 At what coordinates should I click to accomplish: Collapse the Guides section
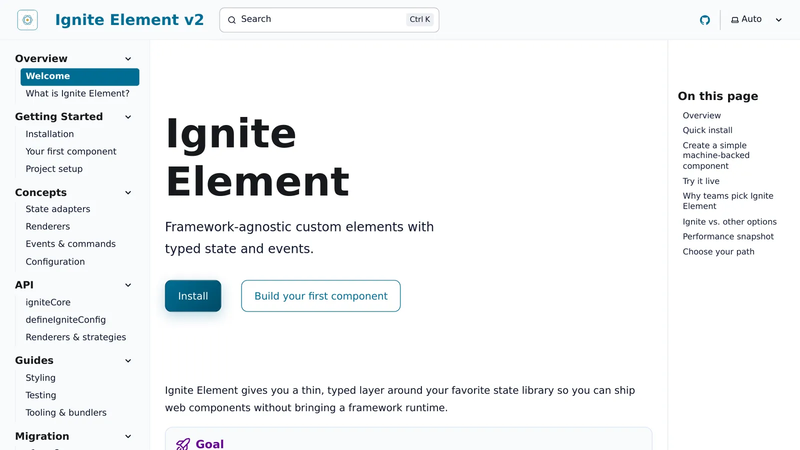click(x=128, y=361)
